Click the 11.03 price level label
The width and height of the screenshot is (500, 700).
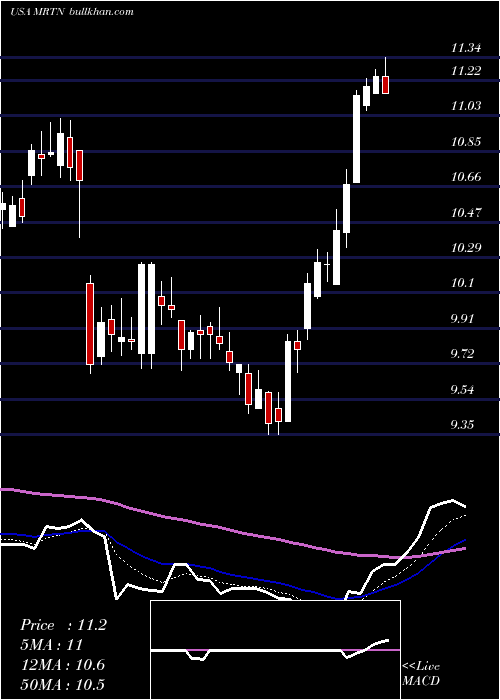[466, 106]
